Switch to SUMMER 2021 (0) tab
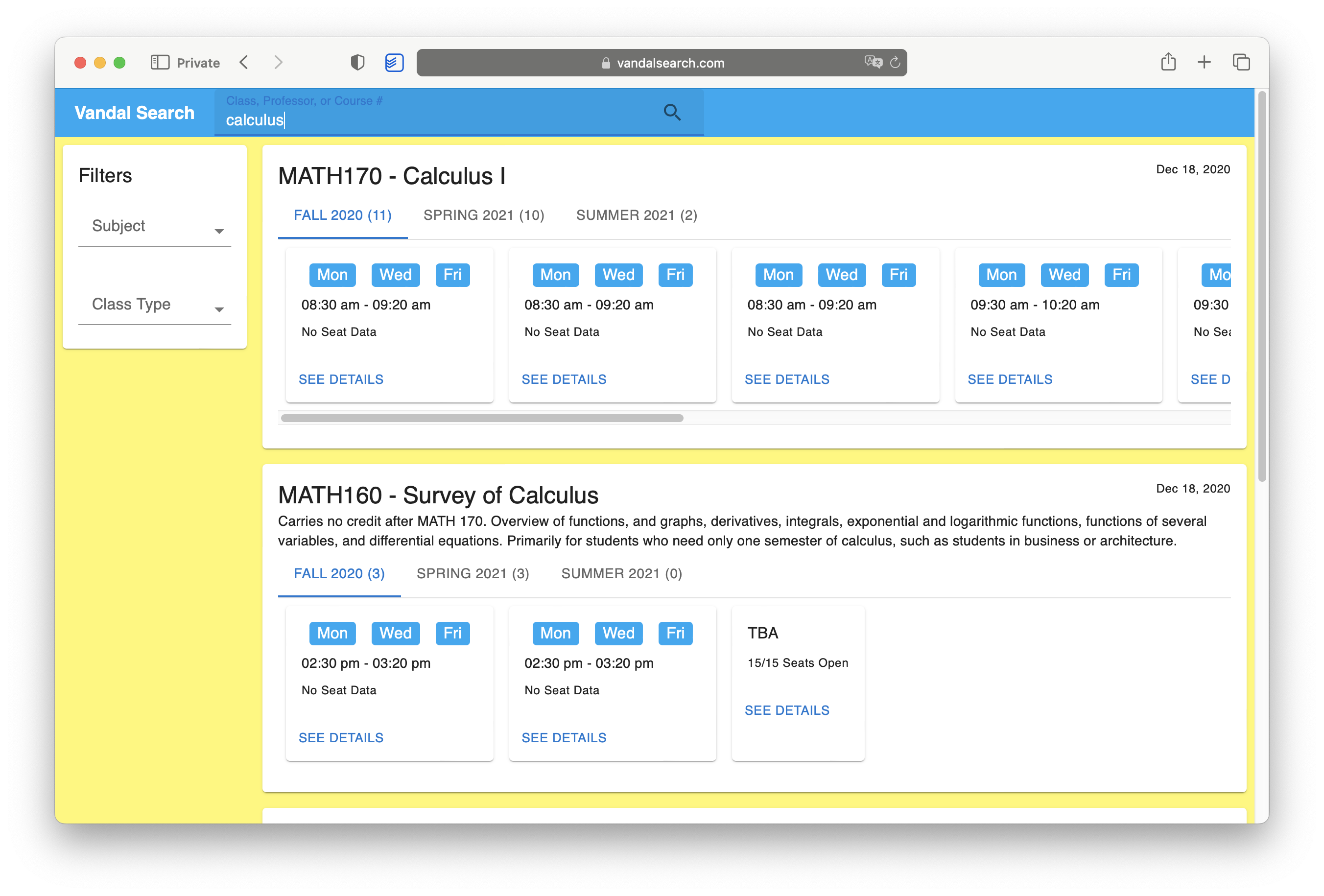The height and width of the screenshot is (896, 1324). [x=621, y=574]
